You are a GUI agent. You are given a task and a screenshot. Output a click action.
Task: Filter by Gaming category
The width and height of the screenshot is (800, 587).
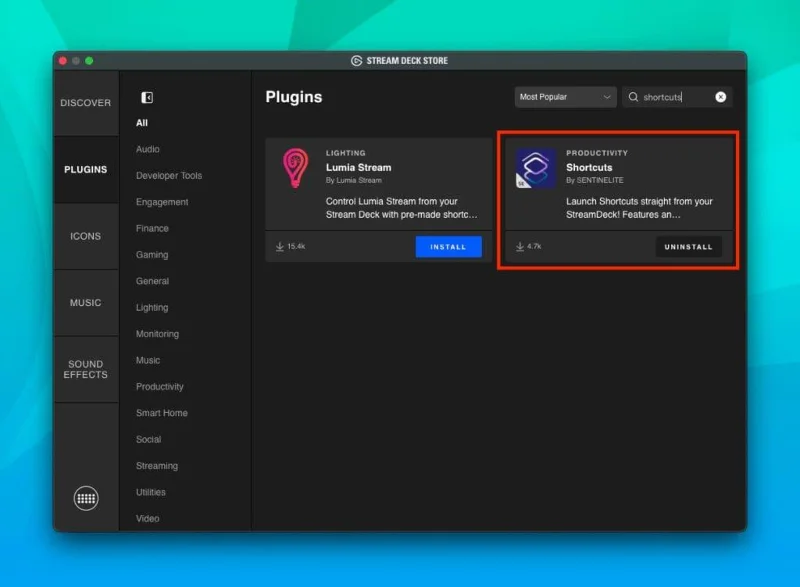click(152, 254)
